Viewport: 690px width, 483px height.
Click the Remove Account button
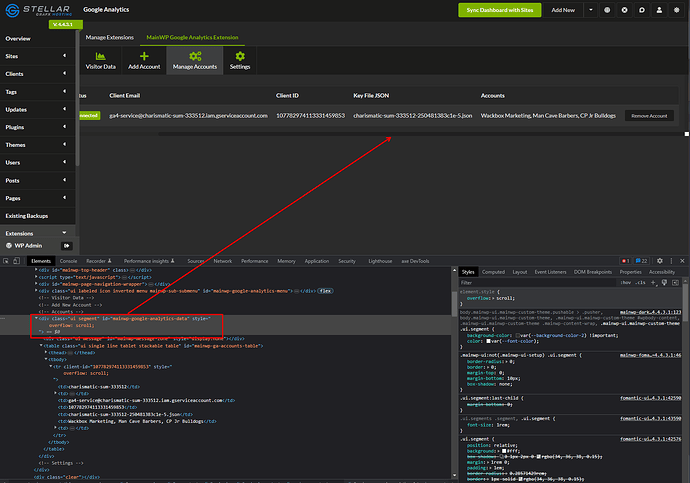click(x=649, y=116)
